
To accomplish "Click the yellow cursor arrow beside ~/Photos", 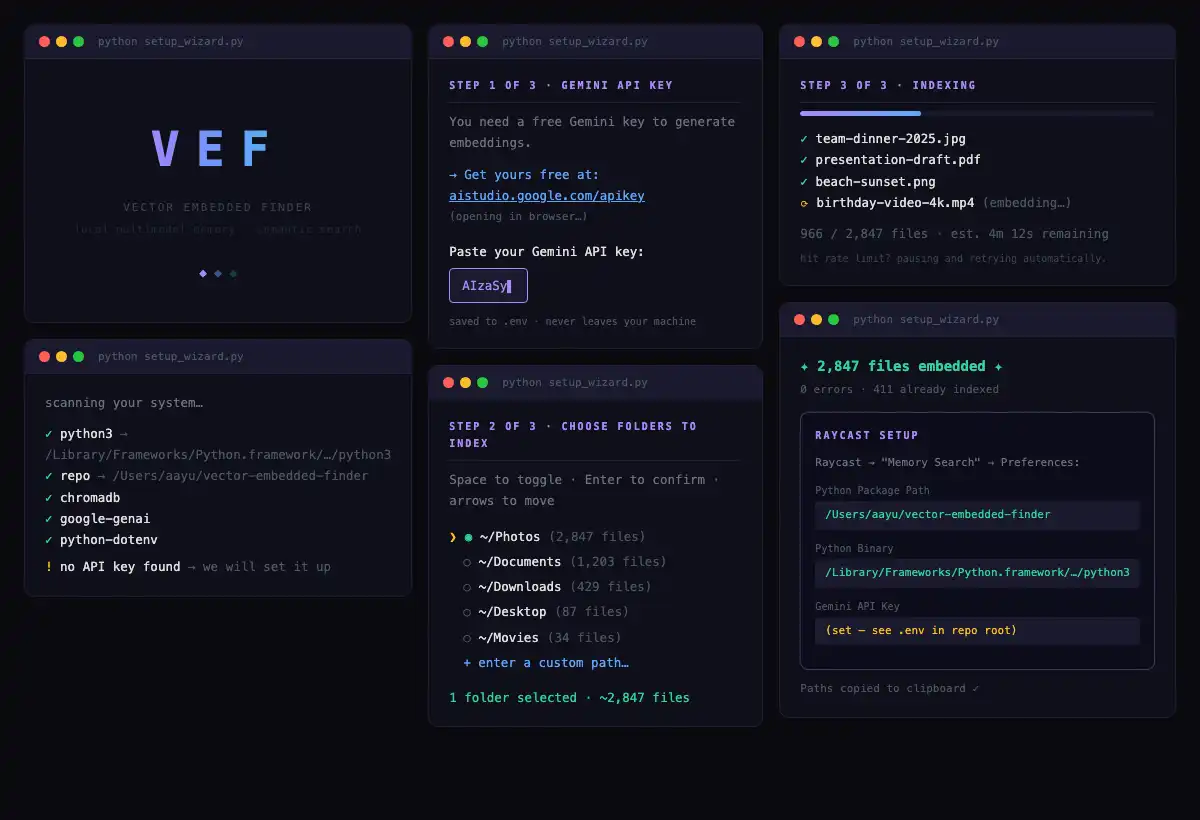I will (453, 538).
